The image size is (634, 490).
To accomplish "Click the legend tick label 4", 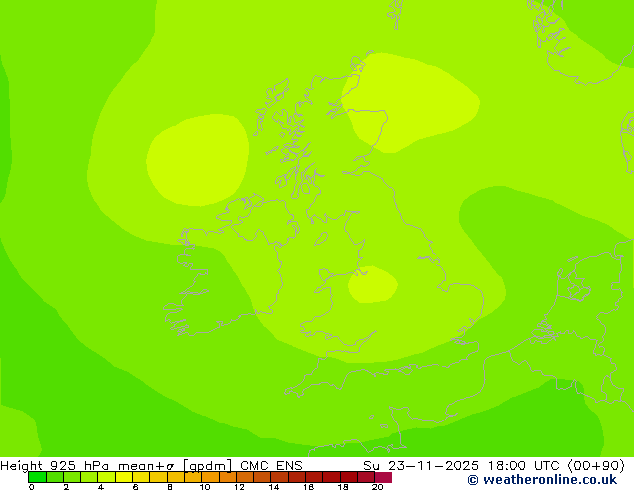I will point(101,487).
